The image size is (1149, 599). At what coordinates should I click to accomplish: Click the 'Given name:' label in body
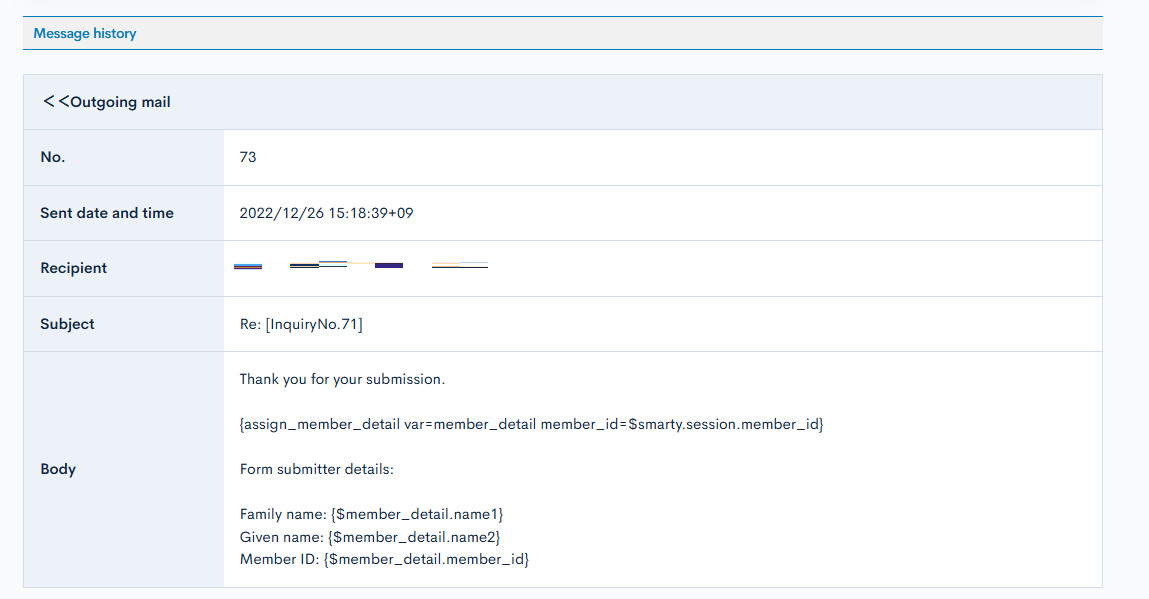(282, 537)
